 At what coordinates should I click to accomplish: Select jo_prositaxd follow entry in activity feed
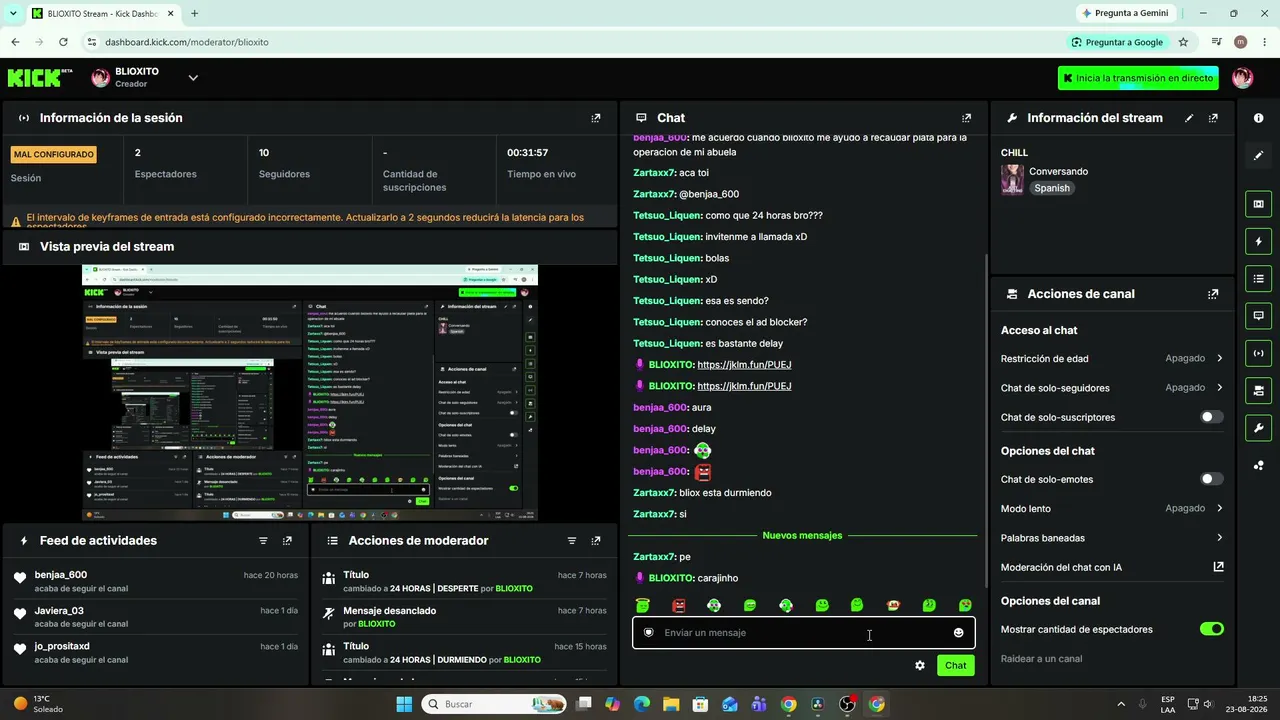(x=156, y=653)
